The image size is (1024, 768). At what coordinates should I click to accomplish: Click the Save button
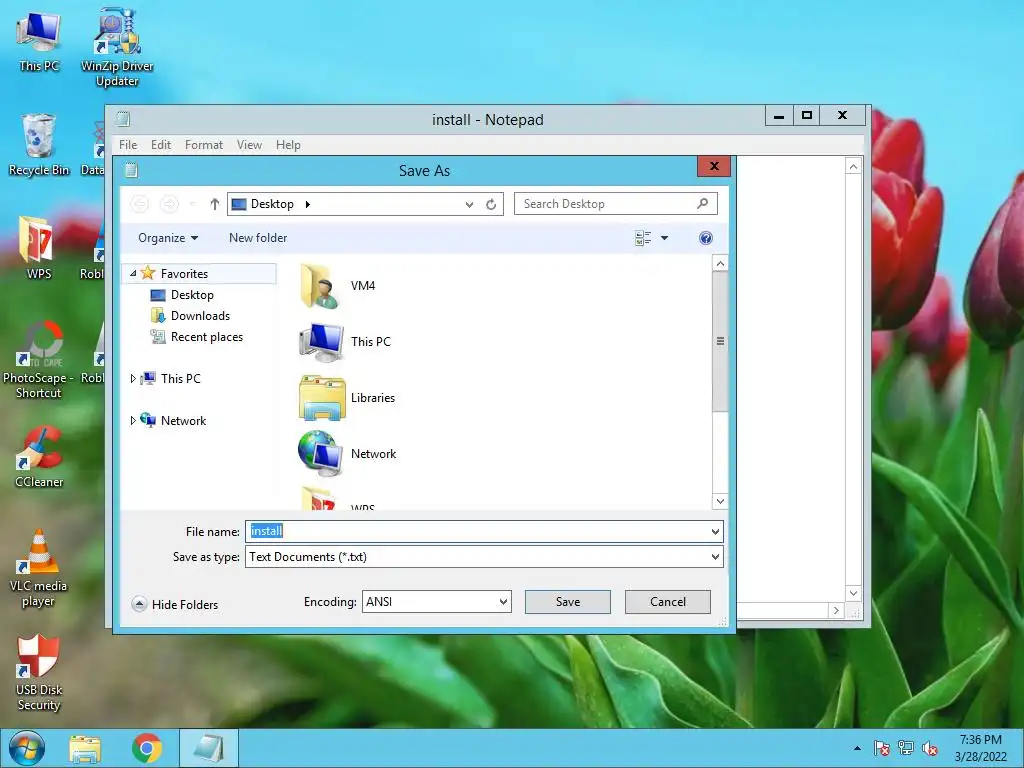tap(568, 602)
